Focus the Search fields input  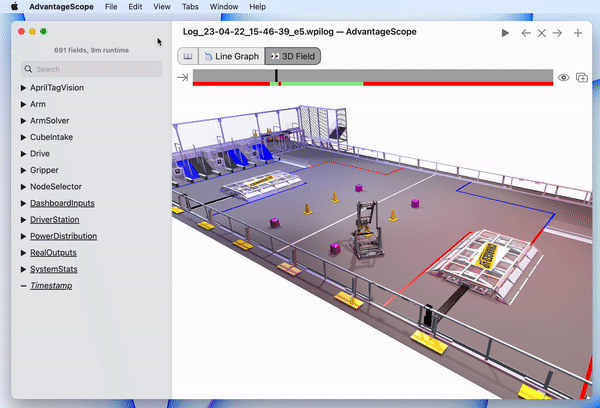click(91, 69)
